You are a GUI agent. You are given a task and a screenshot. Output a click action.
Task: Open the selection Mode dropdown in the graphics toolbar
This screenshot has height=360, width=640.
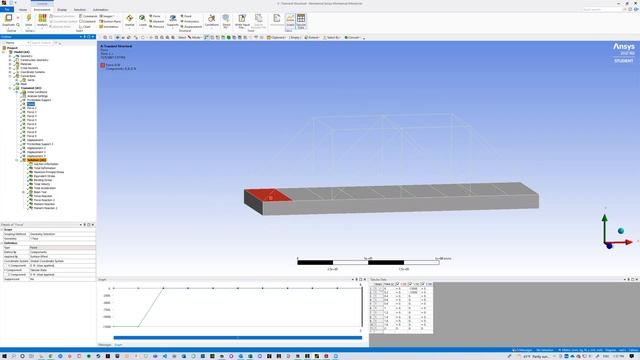pyautogui.click(x=195, y=38)
